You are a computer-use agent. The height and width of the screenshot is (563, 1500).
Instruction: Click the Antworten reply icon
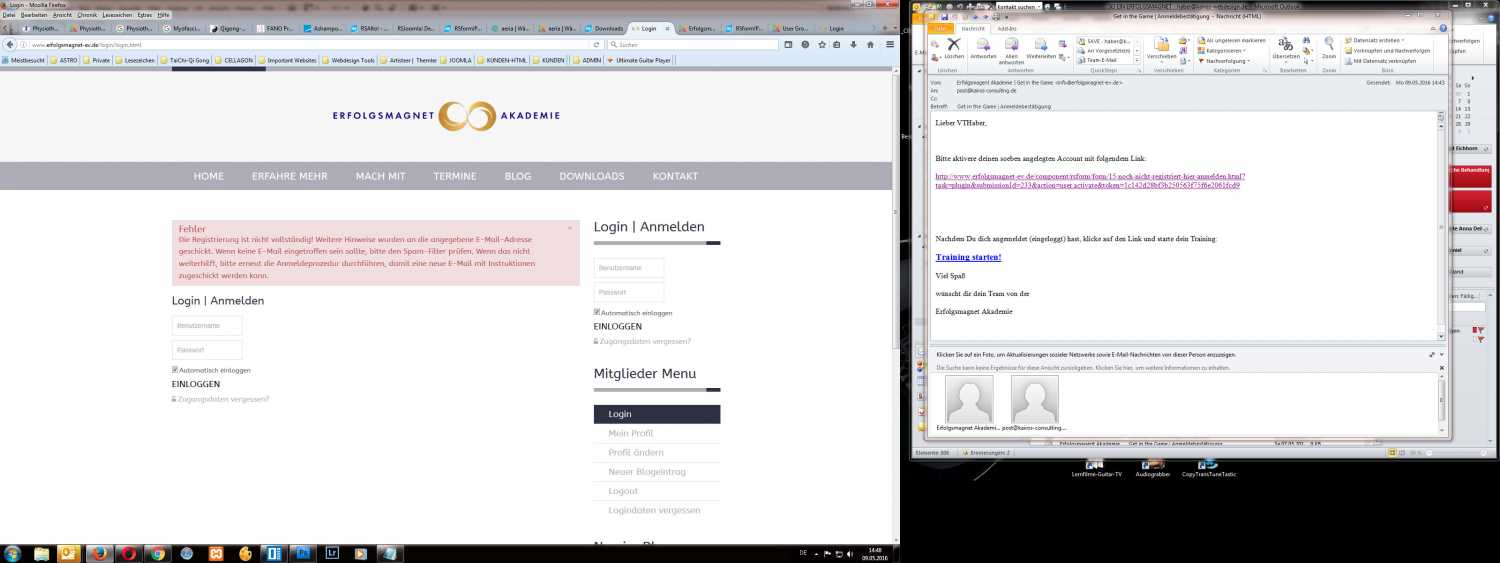pyautogui.click(x=983, y=47)
